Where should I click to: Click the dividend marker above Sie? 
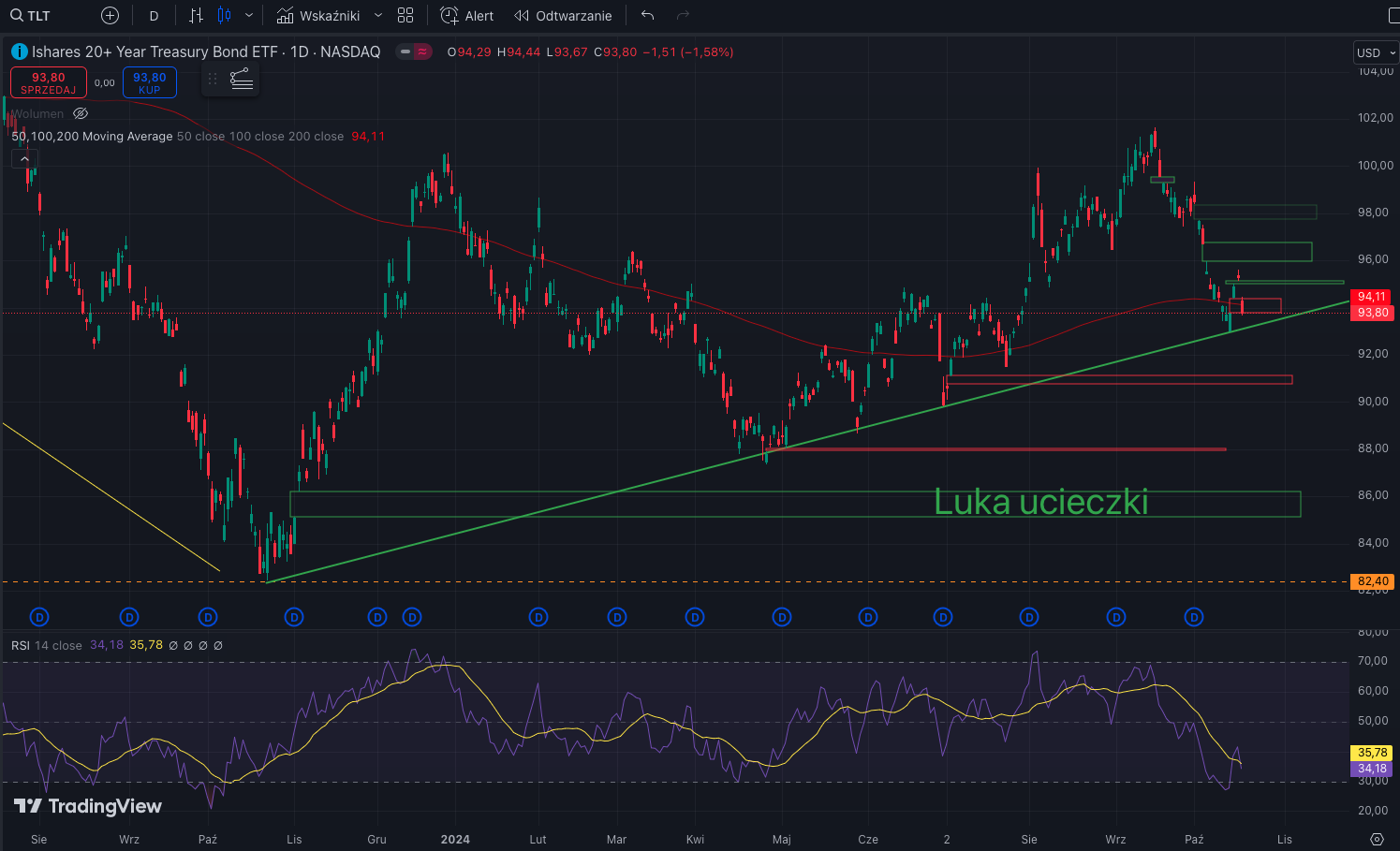pyautogui.click(x=39, y=617)
